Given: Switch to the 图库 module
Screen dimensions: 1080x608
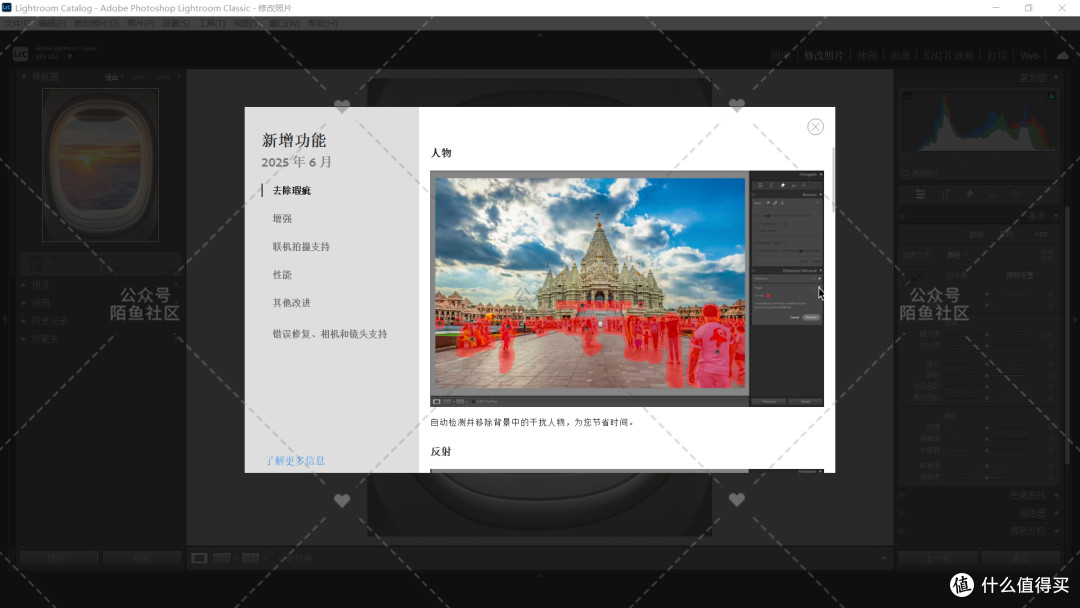Looking at the screenshot, I should (x=780, y=56).
